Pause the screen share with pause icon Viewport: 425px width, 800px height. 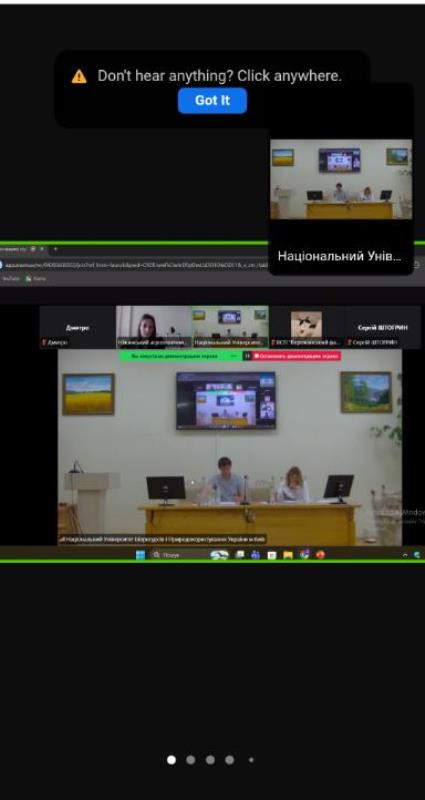click(247, 356)
